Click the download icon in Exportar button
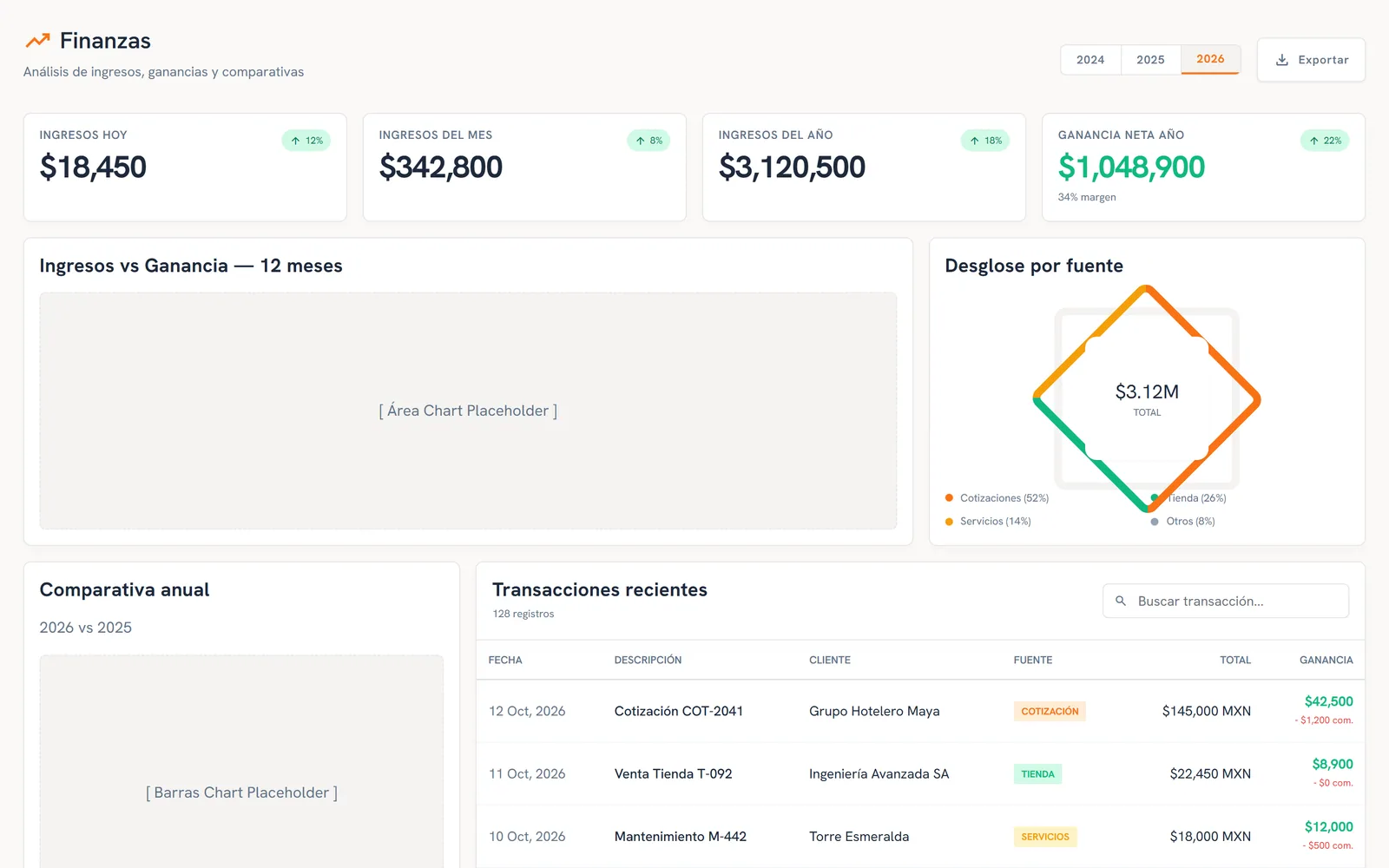Image resolution: width=1389 pixels, height=868 pixels. 1281,60
